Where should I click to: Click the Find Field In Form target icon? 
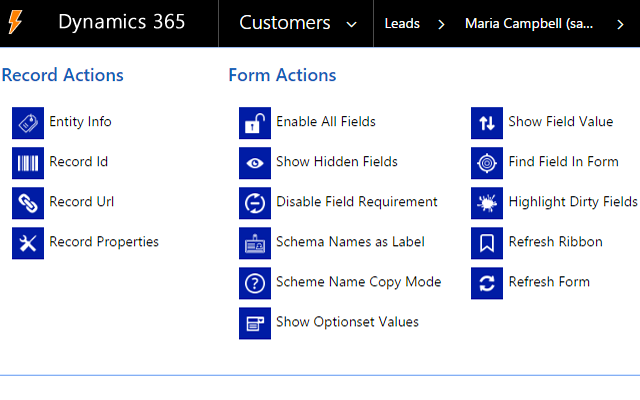[x=487, y=162]
